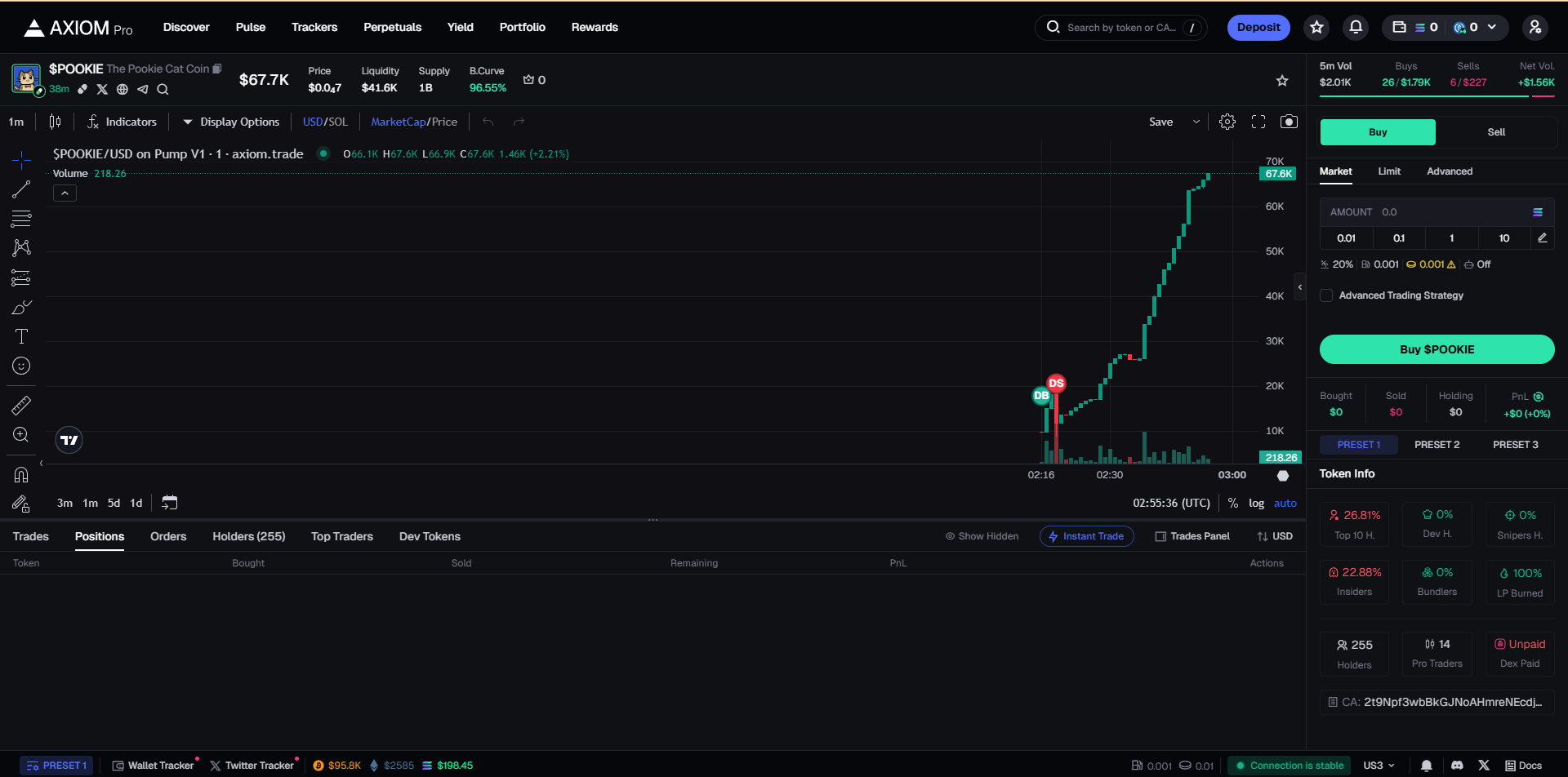Image resolution: width=1568 pixels, height=777 pixels.
Task: Enable Instant Trade
Action: [1086, 536]
